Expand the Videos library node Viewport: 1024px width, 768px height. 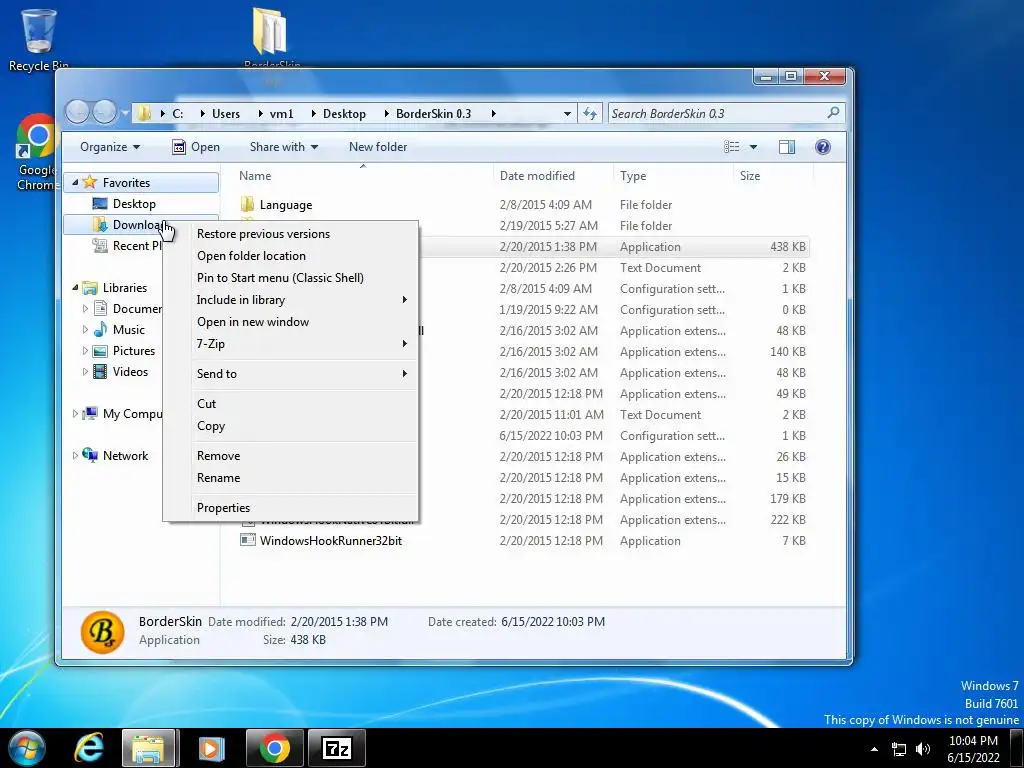click(85, 372)
